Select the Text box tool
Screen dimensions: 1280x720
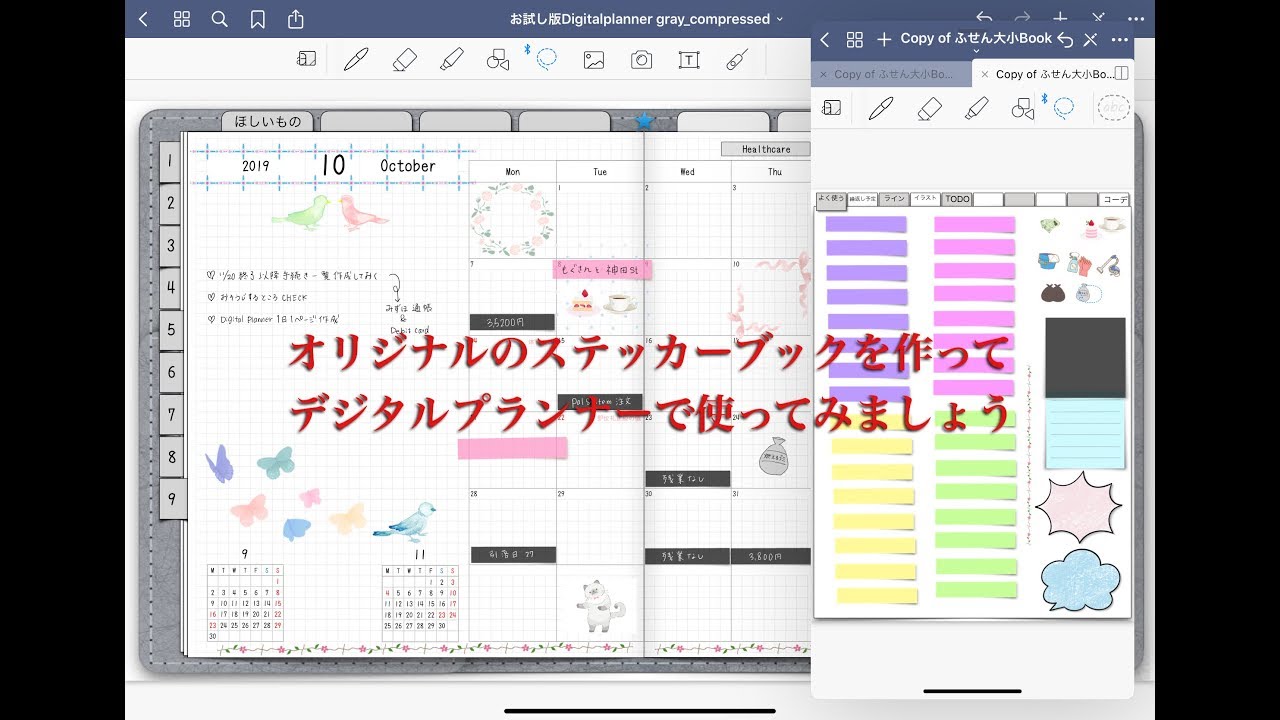tap(689, 60)
